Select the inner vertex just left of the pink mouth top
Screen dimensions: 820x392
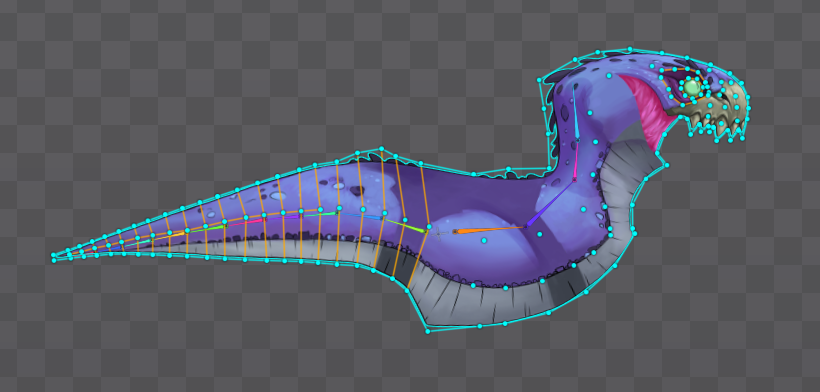click(x=609, y=76)
